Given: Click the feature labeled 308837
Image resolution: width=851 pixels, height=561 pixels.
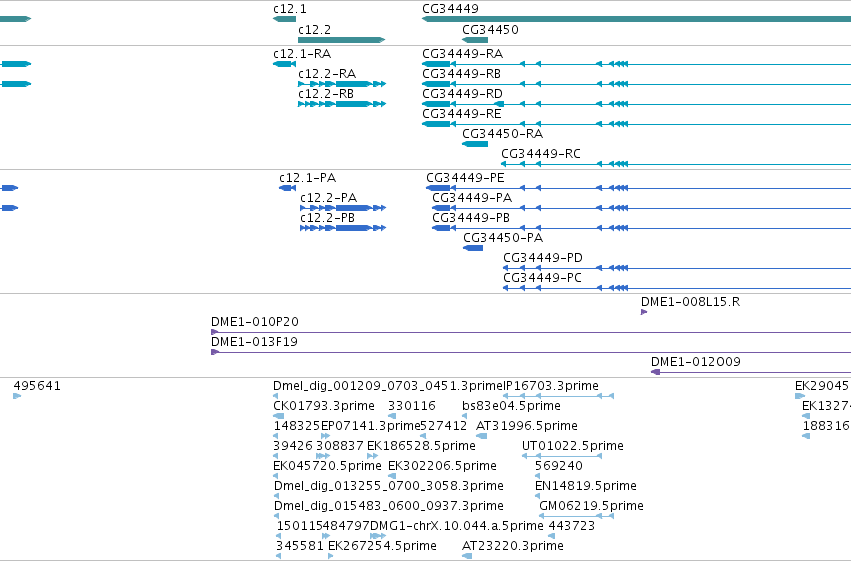Looking at the screenshot, I should coord(323,456).
